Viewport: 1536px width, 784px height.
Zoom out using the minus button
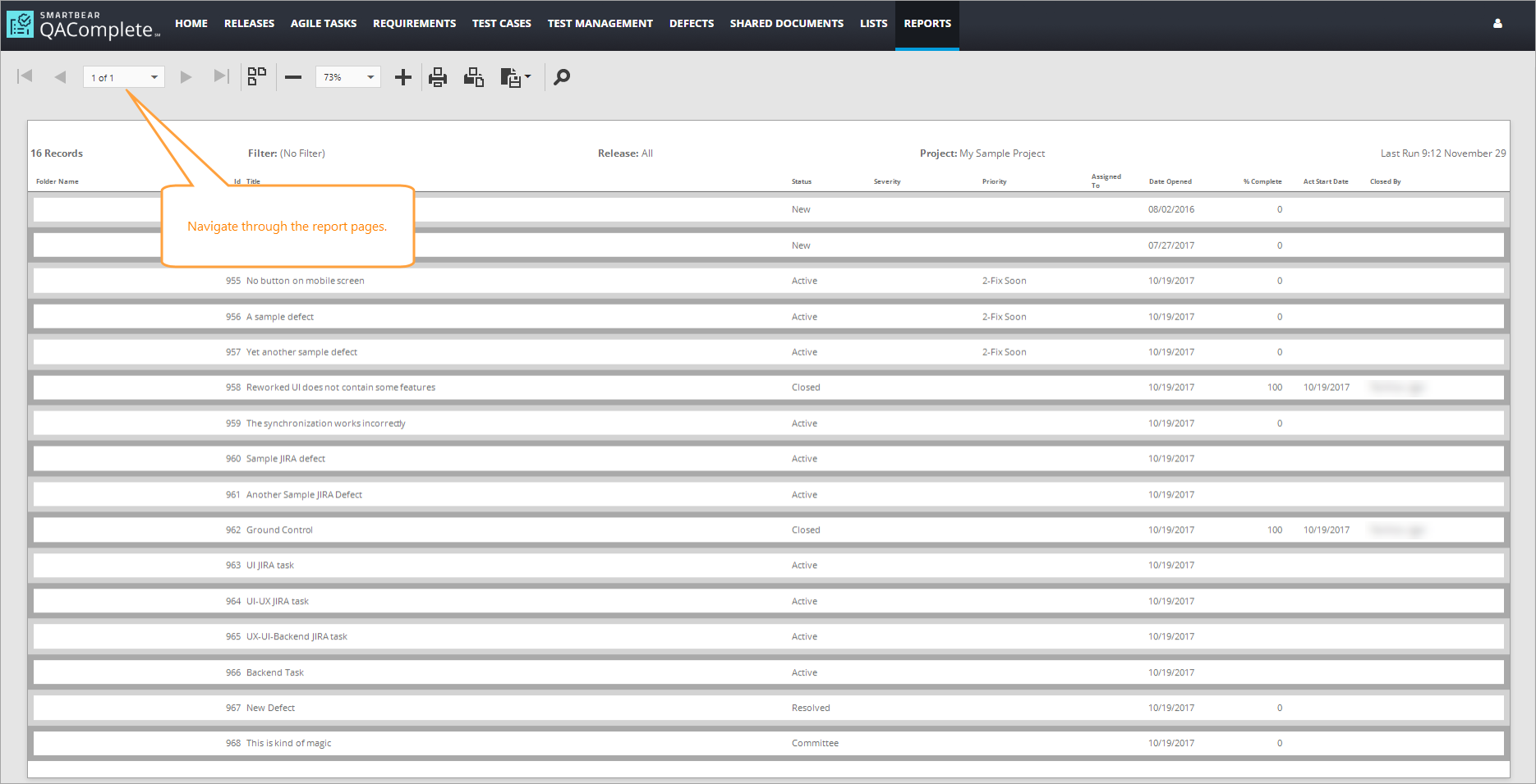pos(293,77)
